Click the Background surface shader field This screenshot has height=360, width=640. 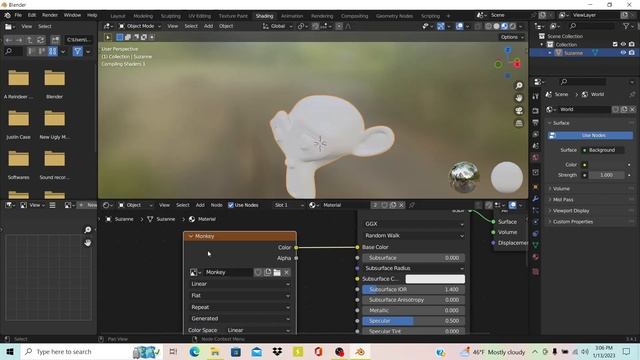pyautogui.click(x=603, y=150)
